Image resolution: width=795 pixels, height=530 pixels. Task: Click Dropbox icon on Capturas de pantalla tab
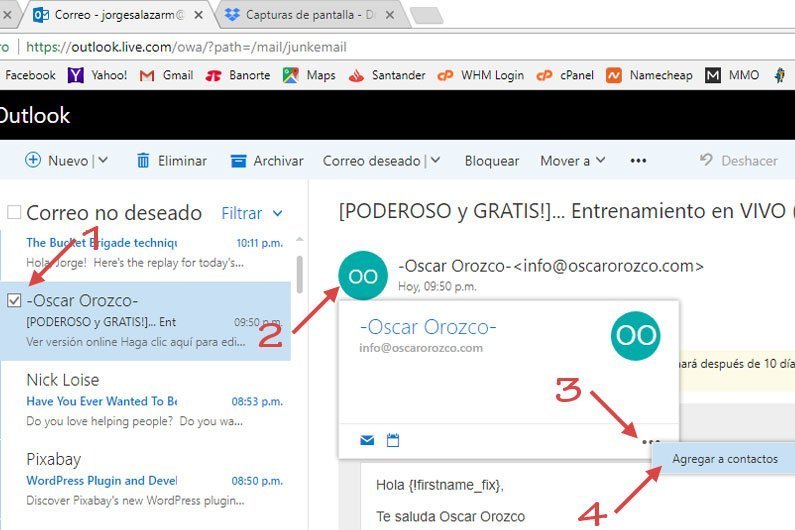[232, 15]
